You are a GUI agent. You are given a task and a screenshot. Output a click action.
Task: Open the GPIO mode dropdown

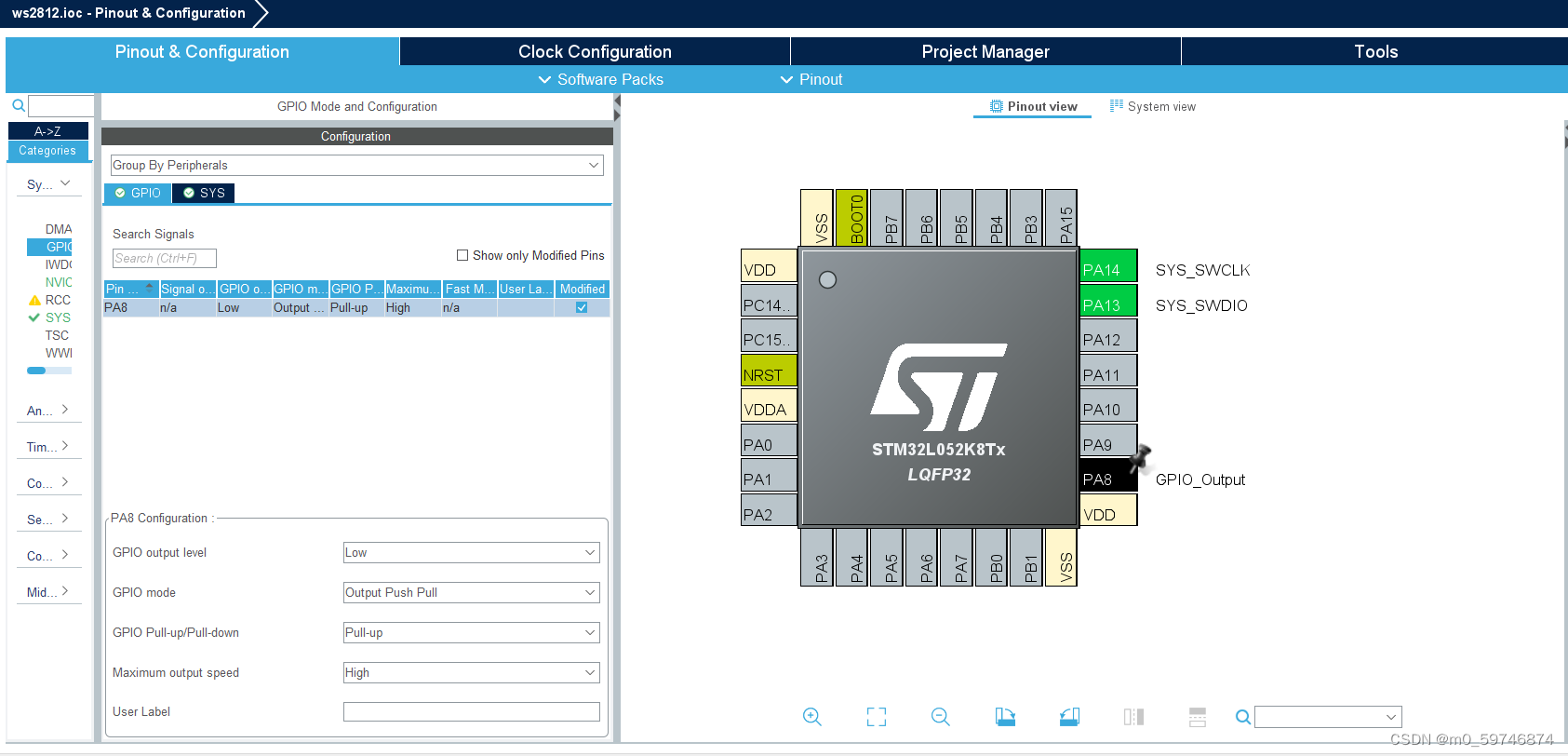click(x=472, y=592)
